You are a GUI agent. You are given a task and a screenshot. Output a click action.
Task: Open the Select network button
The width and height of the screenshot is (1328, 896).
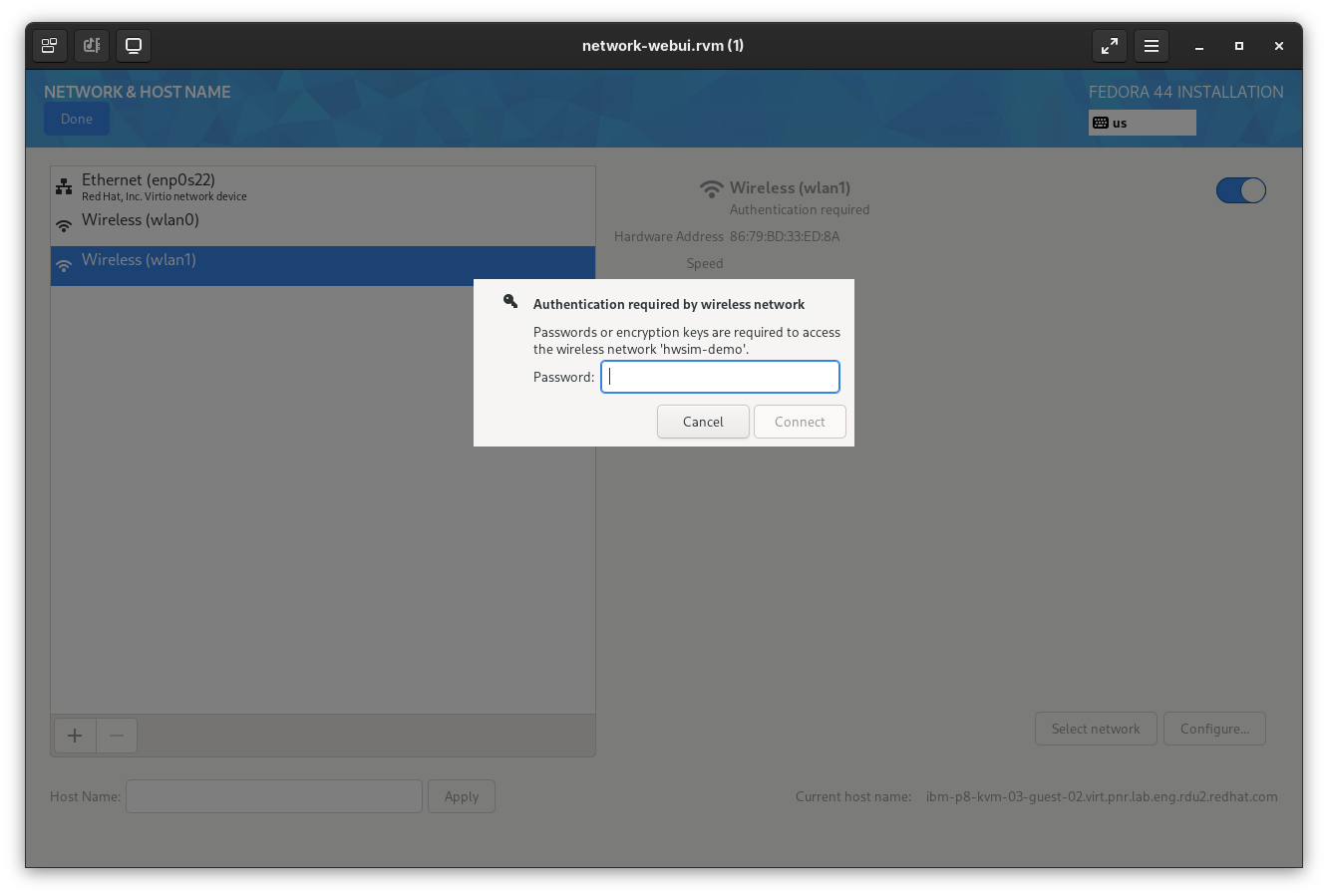coord(1096,729)
